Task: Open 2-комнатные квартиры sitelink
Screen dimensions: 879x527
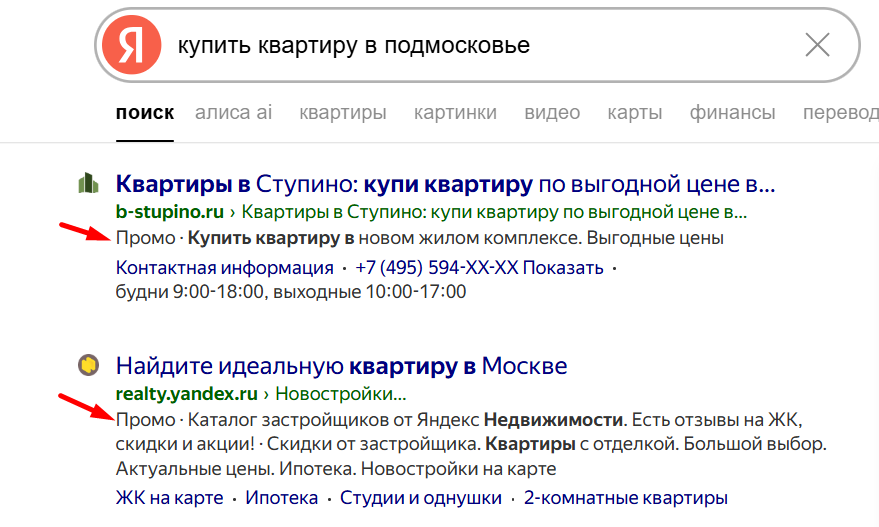Action: click(x=626, y=498)
